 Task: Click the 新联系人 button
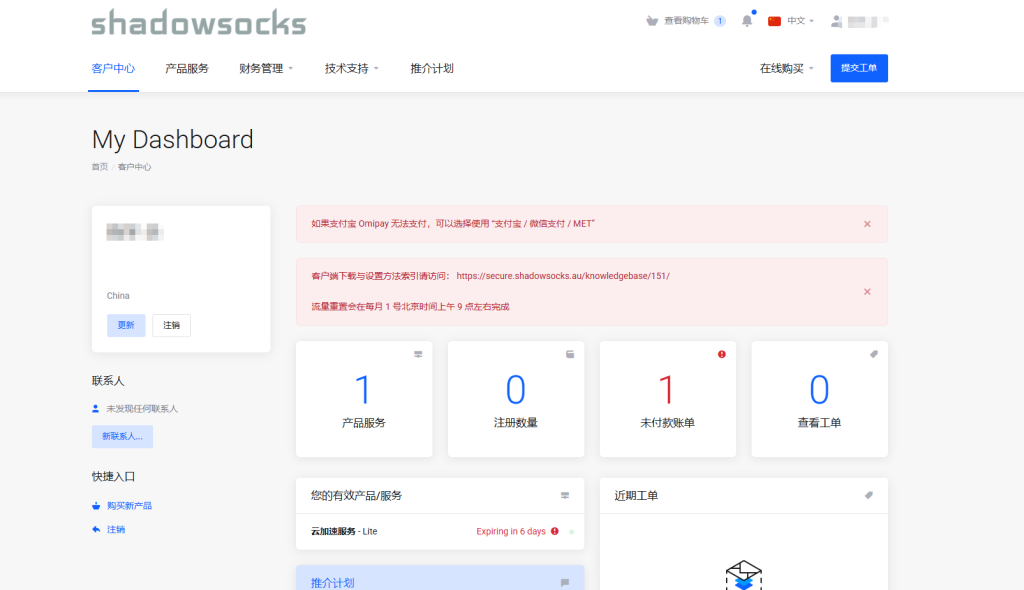tap(122, 437)
